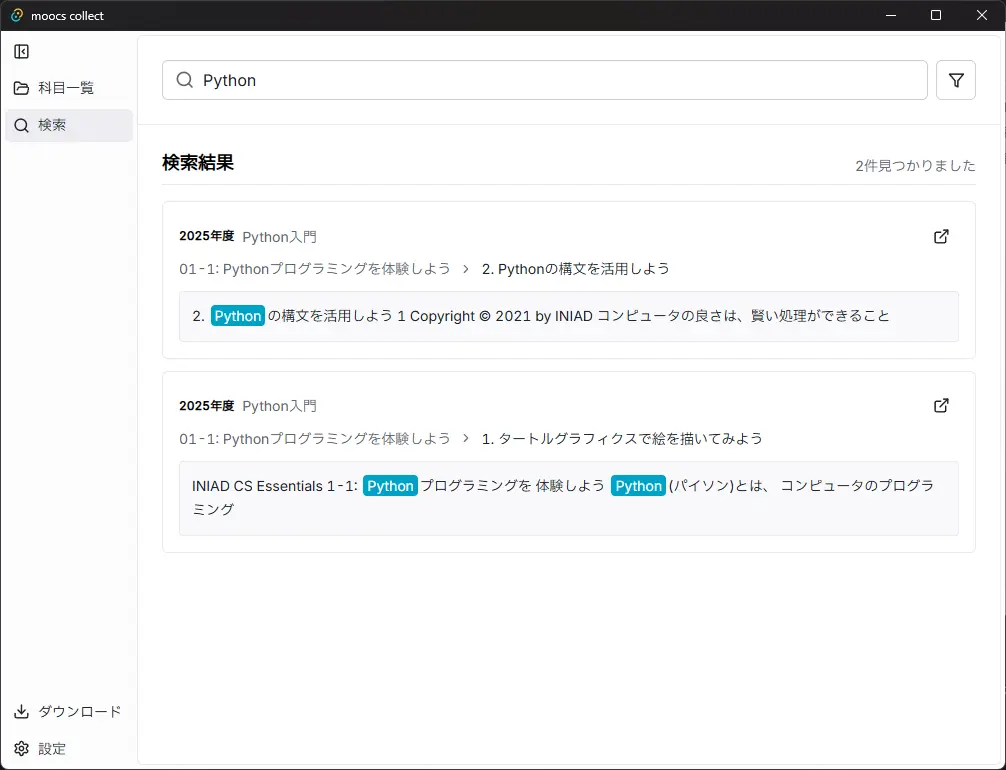Viewport: 1006px width, 770px height.
Task: Minimize the moocs collect window
Action: tap(890, 15)
